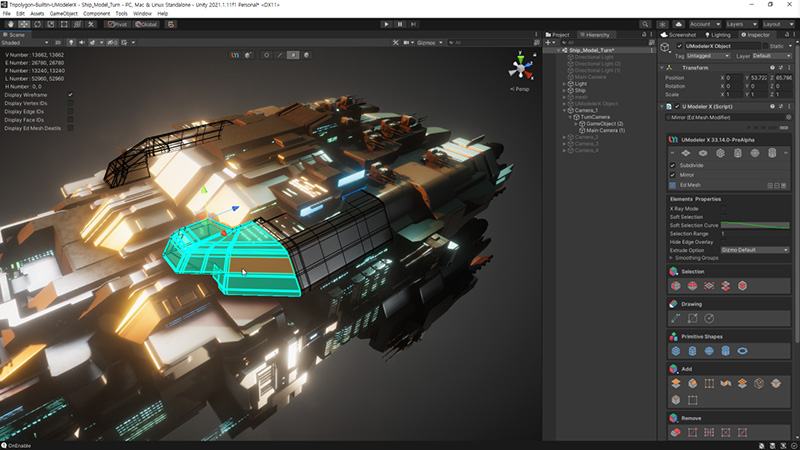
Task: Toggle the Global handle rotation button
Action: tap(146, 24)
